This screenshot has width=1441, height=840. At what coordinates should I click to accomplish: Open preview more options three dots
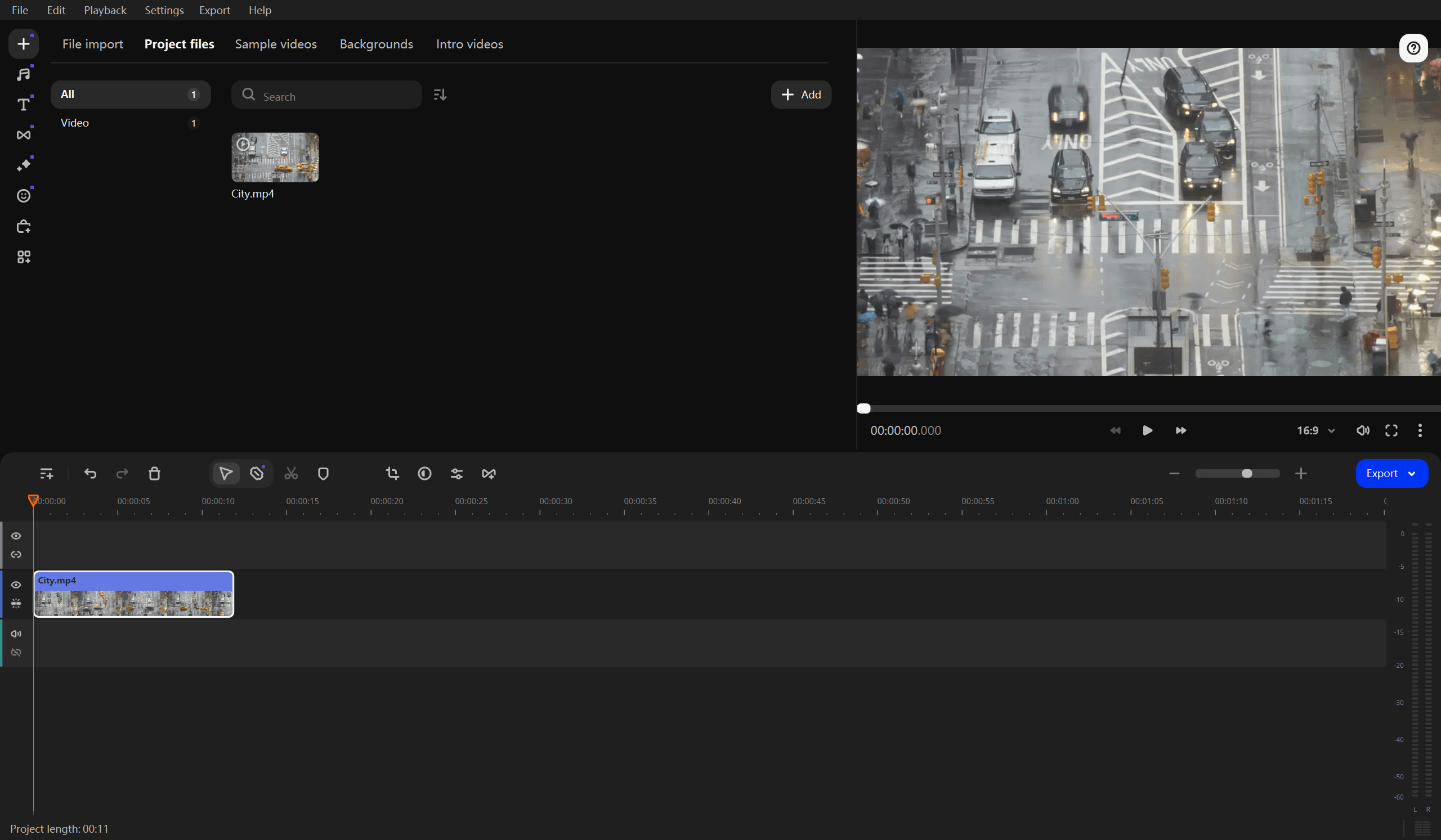click(x=1420, y=430)
